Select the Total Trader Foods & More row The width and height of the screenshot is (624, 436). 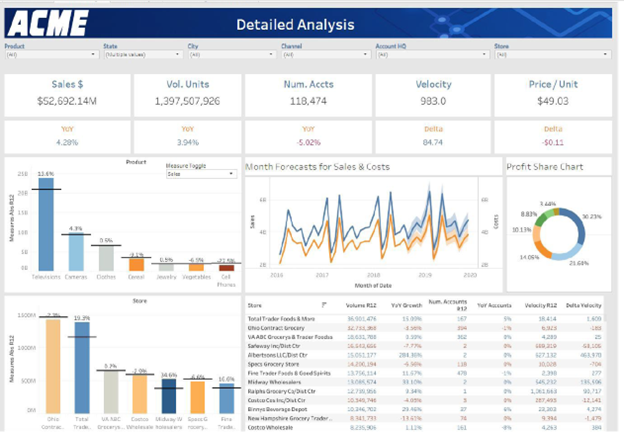pyautogui.click(x=424, y=319)
